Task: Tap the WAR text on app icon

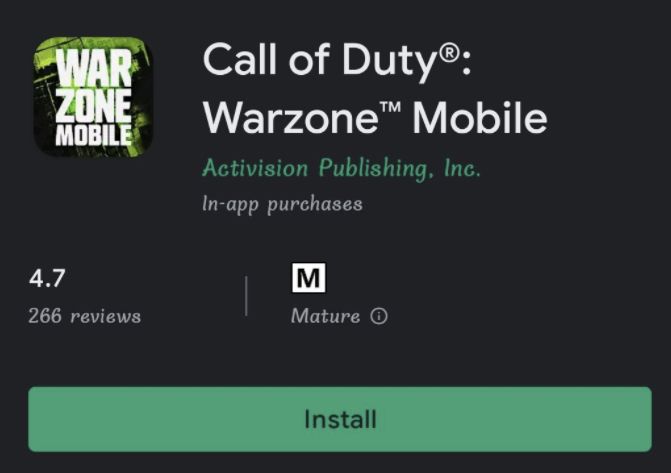Action: tap(94, 68)
